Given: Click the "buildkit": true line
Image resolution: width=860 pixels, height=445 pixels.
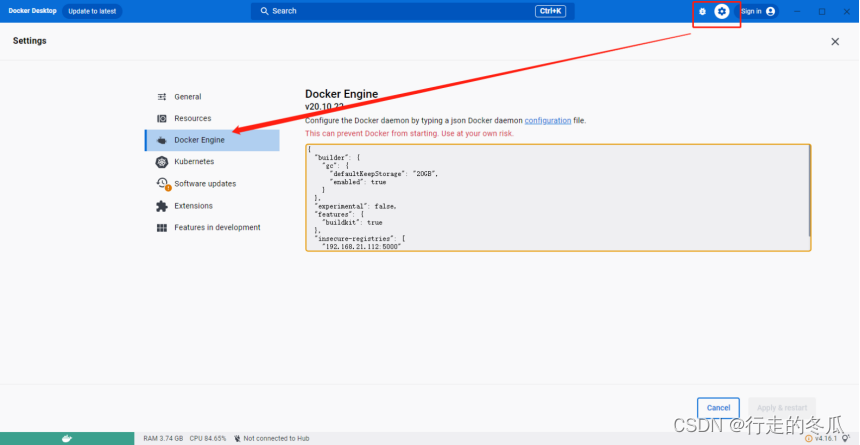Looking at the screenshot, I should pos(352,223).
